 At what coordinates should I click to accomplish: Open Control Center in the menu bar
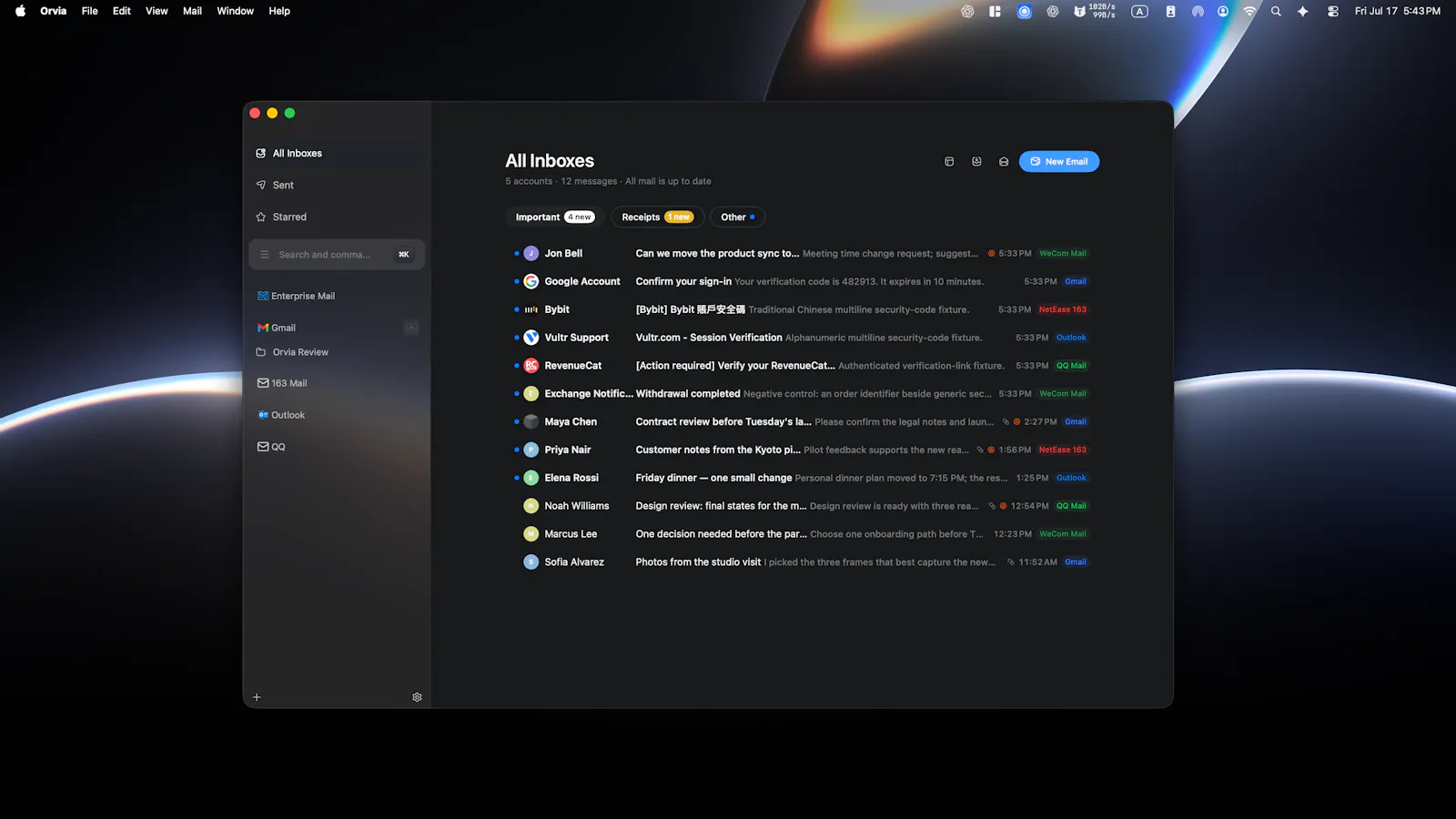[x=1332, y=11]
